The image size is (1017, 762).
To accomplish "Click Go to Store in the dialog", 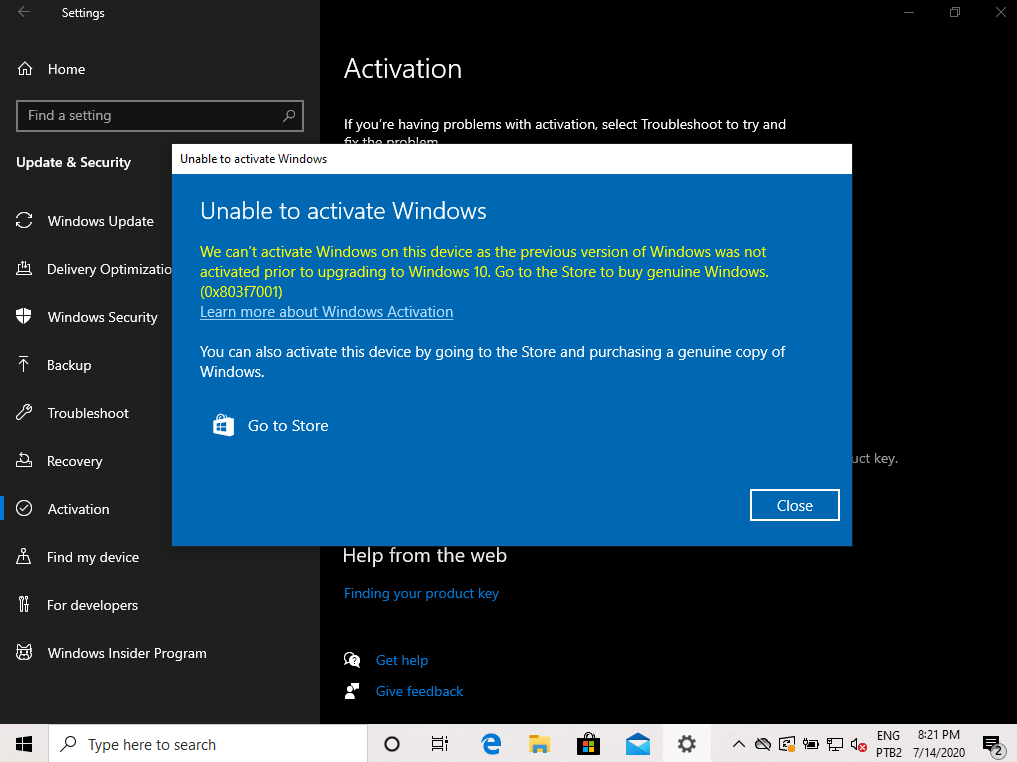I will 288,425.
